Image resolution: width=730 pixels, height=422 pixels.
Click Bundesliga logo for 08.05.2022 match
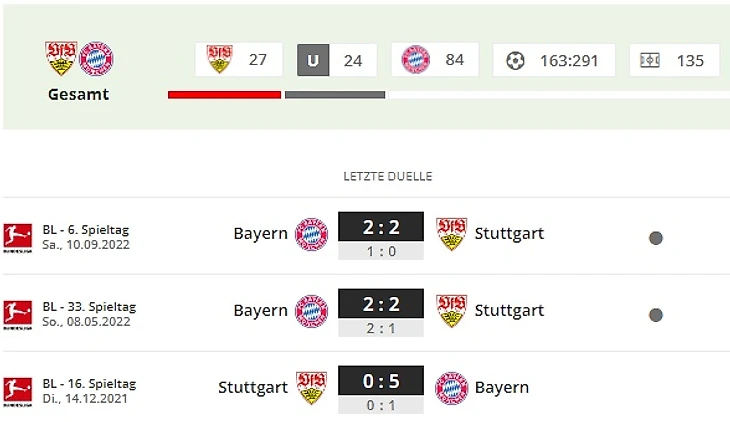[x=18, y=314]
